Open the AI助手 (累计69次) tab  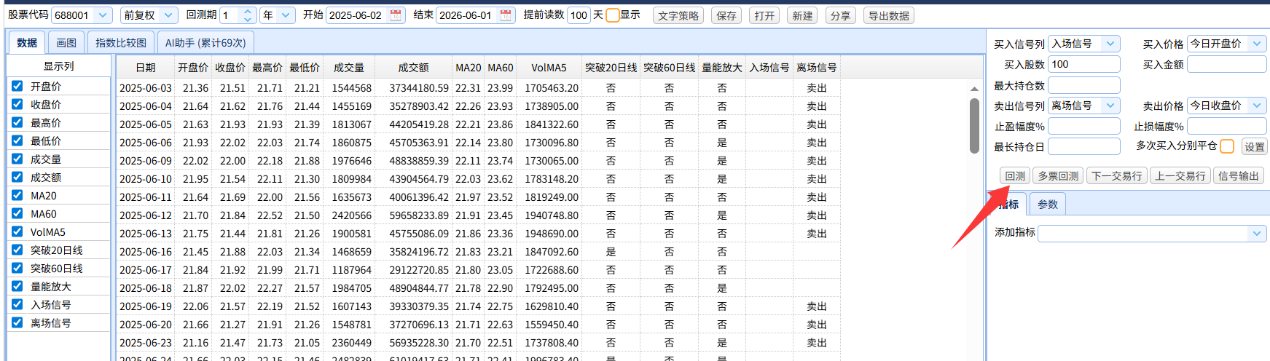[207, 43]
